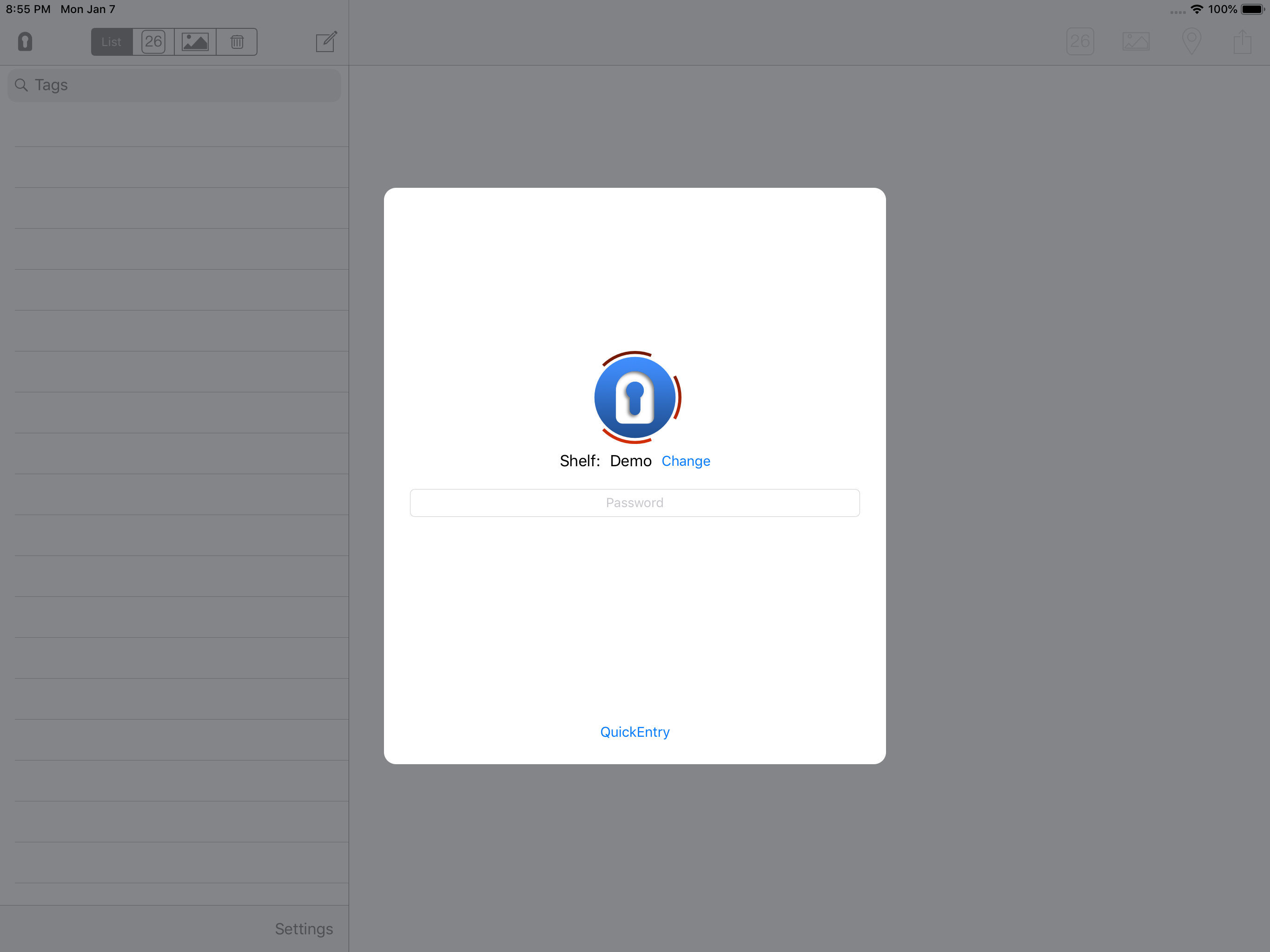Switch to the calendar view segment
1270x952 pixels.
(x=153, y=42)
